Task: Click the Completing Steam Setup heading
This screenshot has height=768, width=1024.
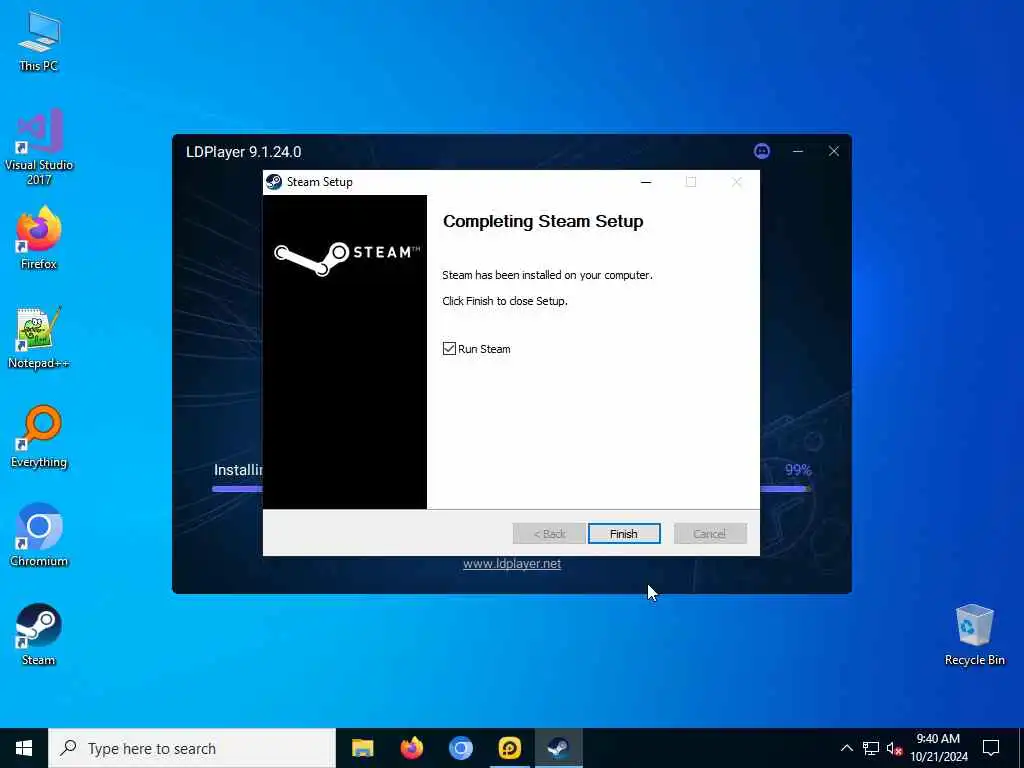Action: point(543,221)
